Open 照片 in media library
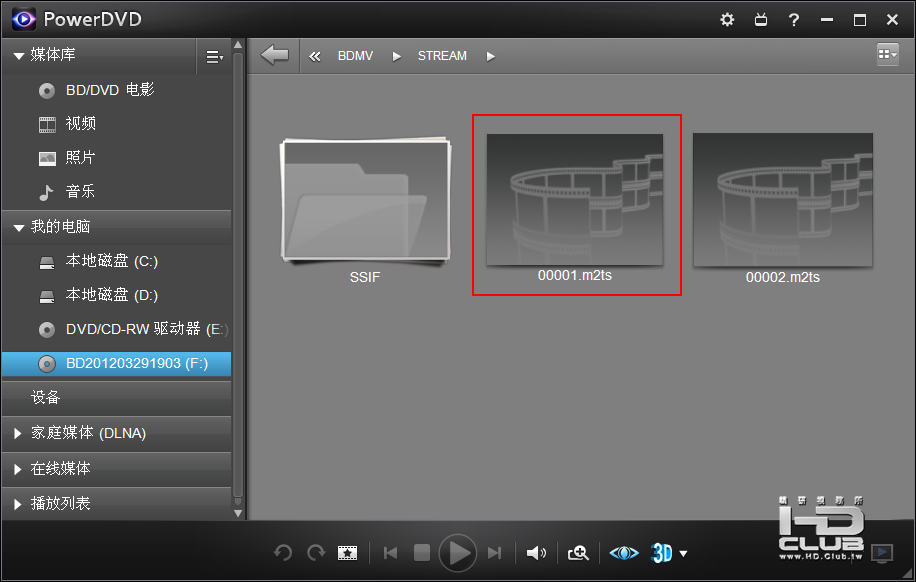The image size is (916, 582). tap(80, 158)
